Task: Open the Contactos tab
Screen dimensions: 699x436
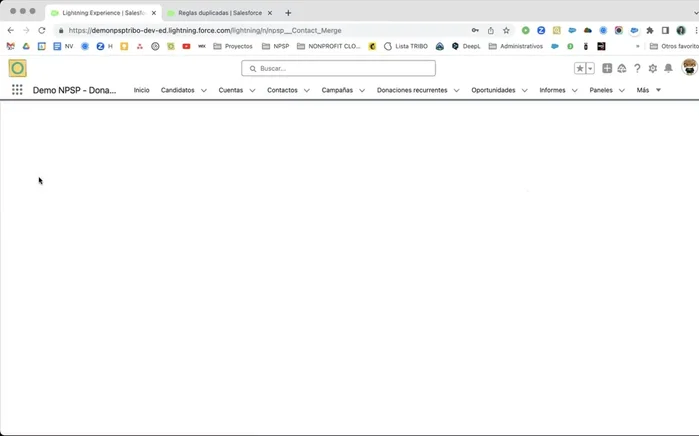Action: pyautogui.click(x=282, y=90)
